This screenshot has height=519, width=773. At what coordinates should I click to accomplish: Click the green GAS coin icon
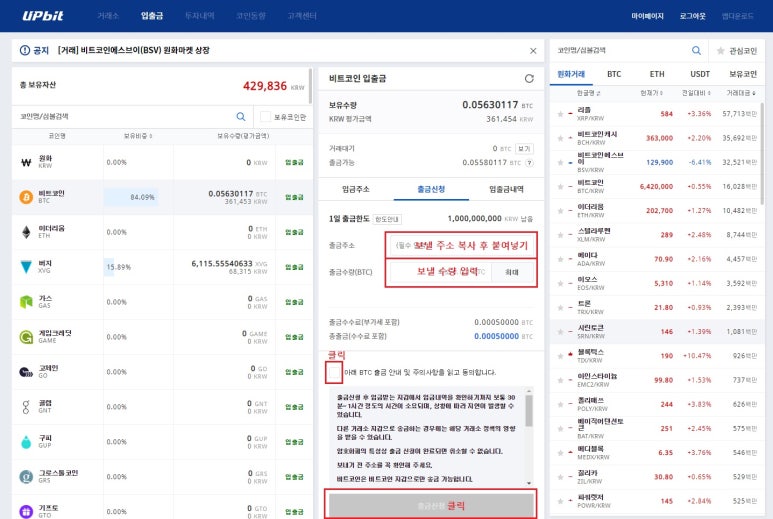pos(26,302)
